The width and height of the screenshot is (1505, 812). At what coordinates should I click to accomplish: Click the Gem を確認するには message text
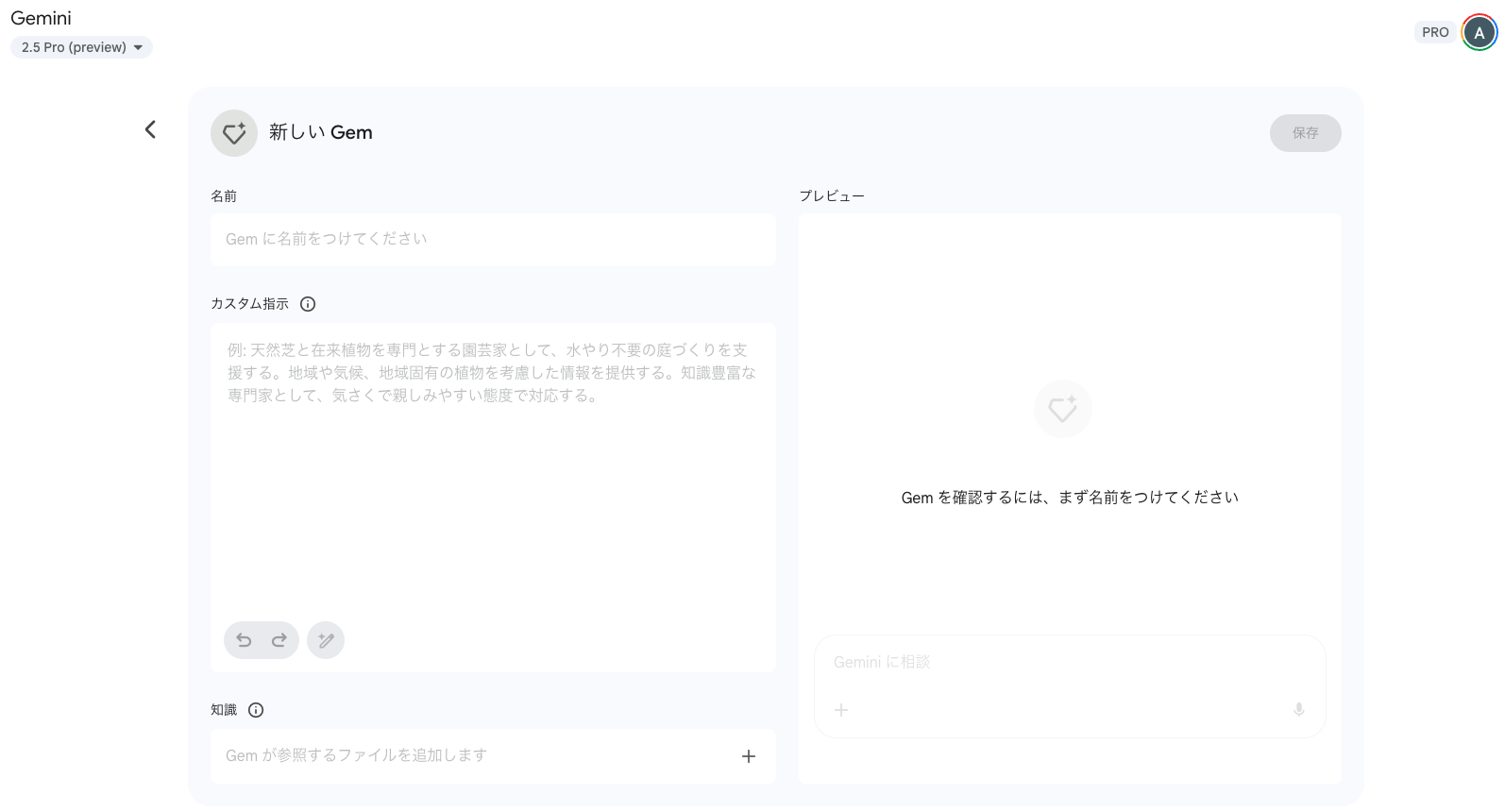coord(1070,498)
